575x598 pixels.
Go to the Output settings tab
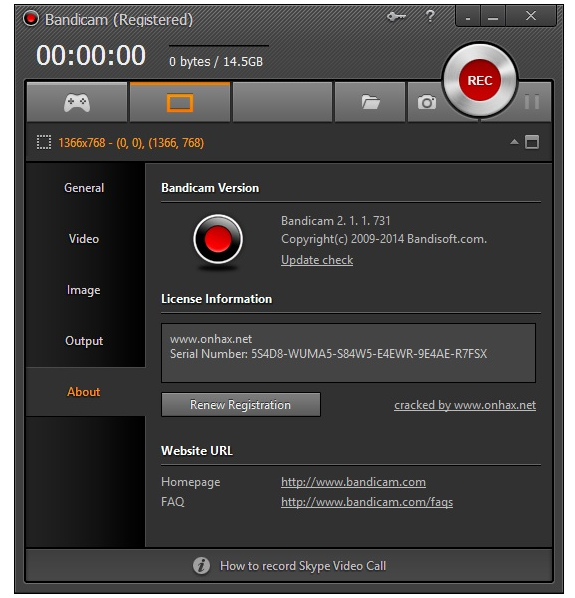[84, 341]
